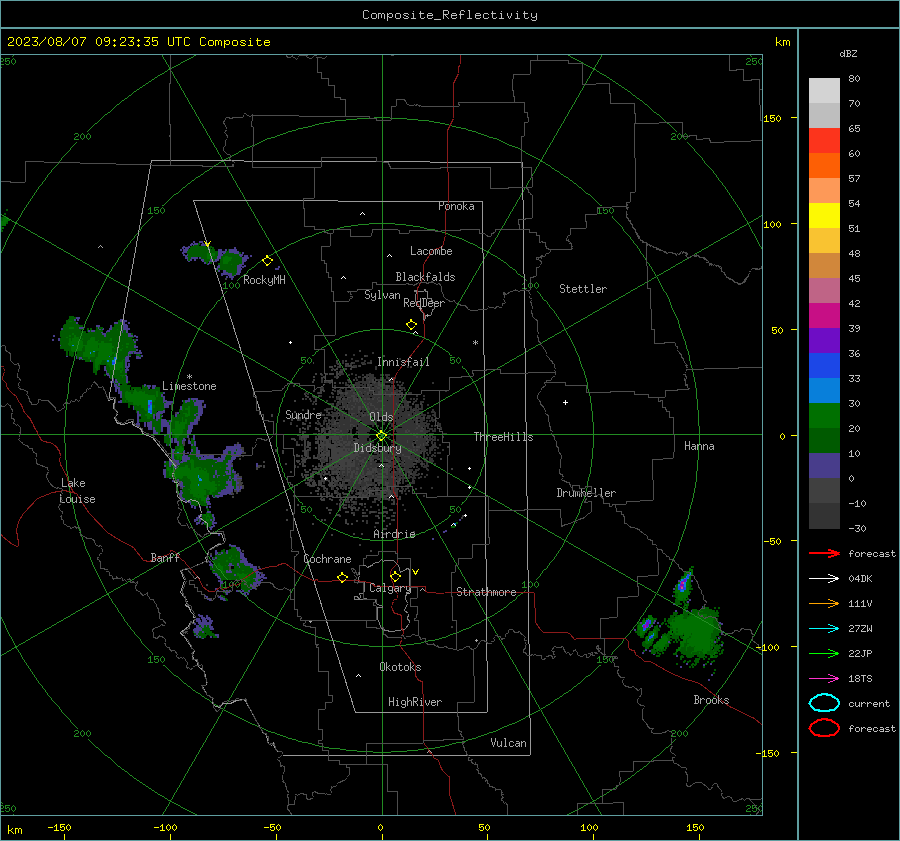
Task: Click the Vulcan city label
Action: [509, 743]
